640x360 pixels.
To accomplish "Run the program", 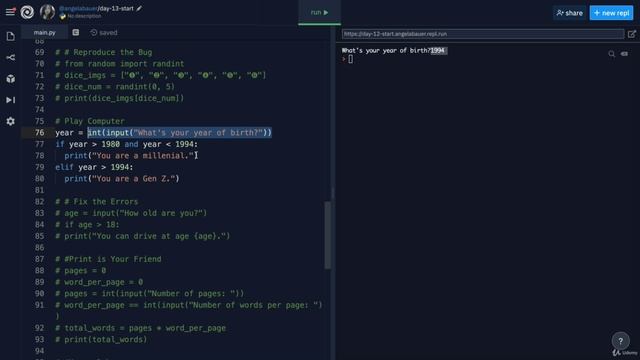I will point(320,13).
